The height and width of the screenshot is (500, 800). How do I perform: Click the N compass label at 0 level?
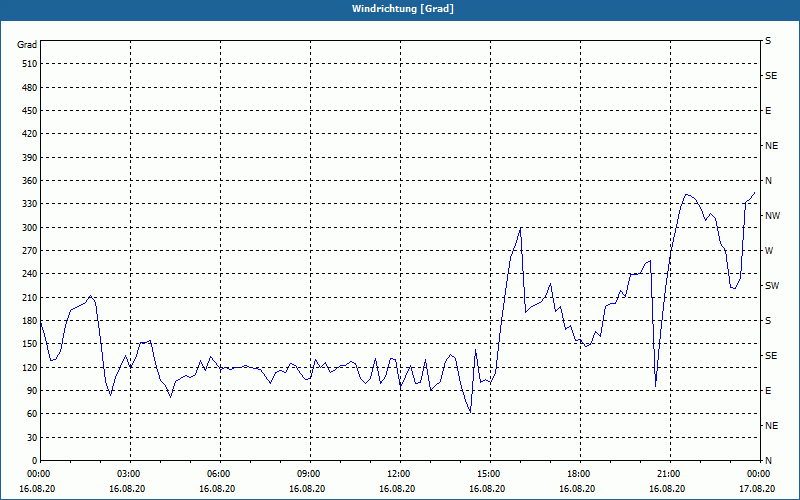768,461
